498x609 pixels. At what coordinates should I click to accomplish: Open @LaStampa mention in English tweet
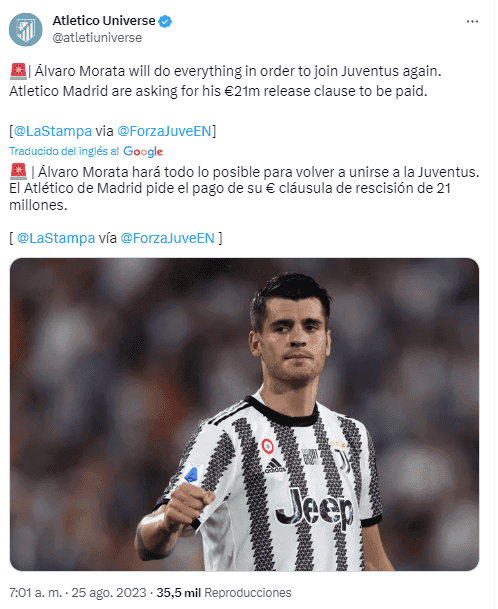point(53,131)
